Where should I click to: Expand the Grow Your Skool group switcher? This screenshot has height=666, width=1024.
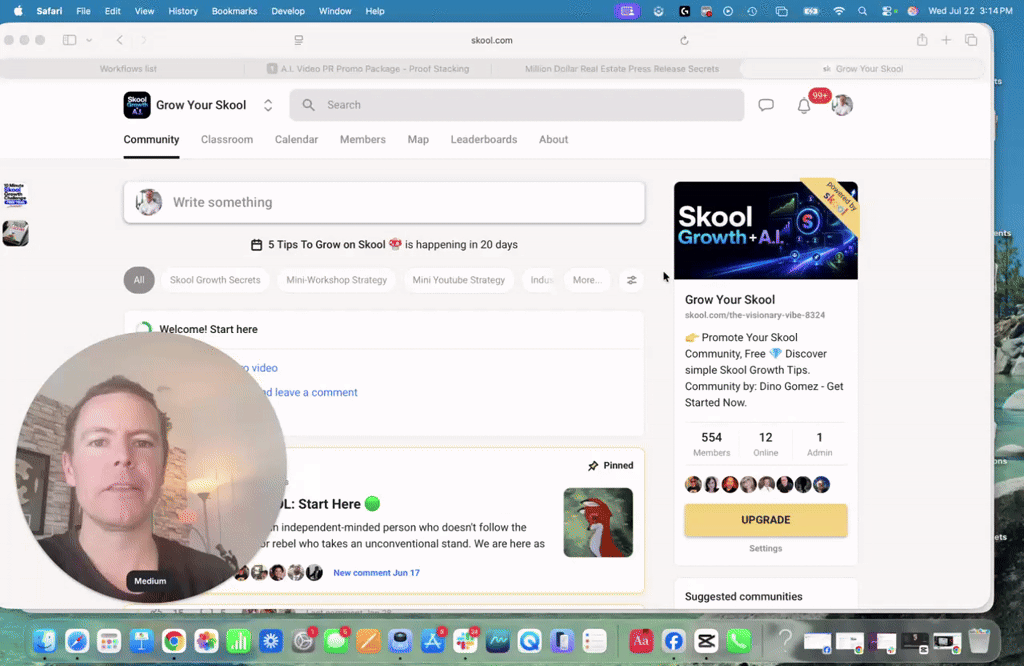(268, 105)
